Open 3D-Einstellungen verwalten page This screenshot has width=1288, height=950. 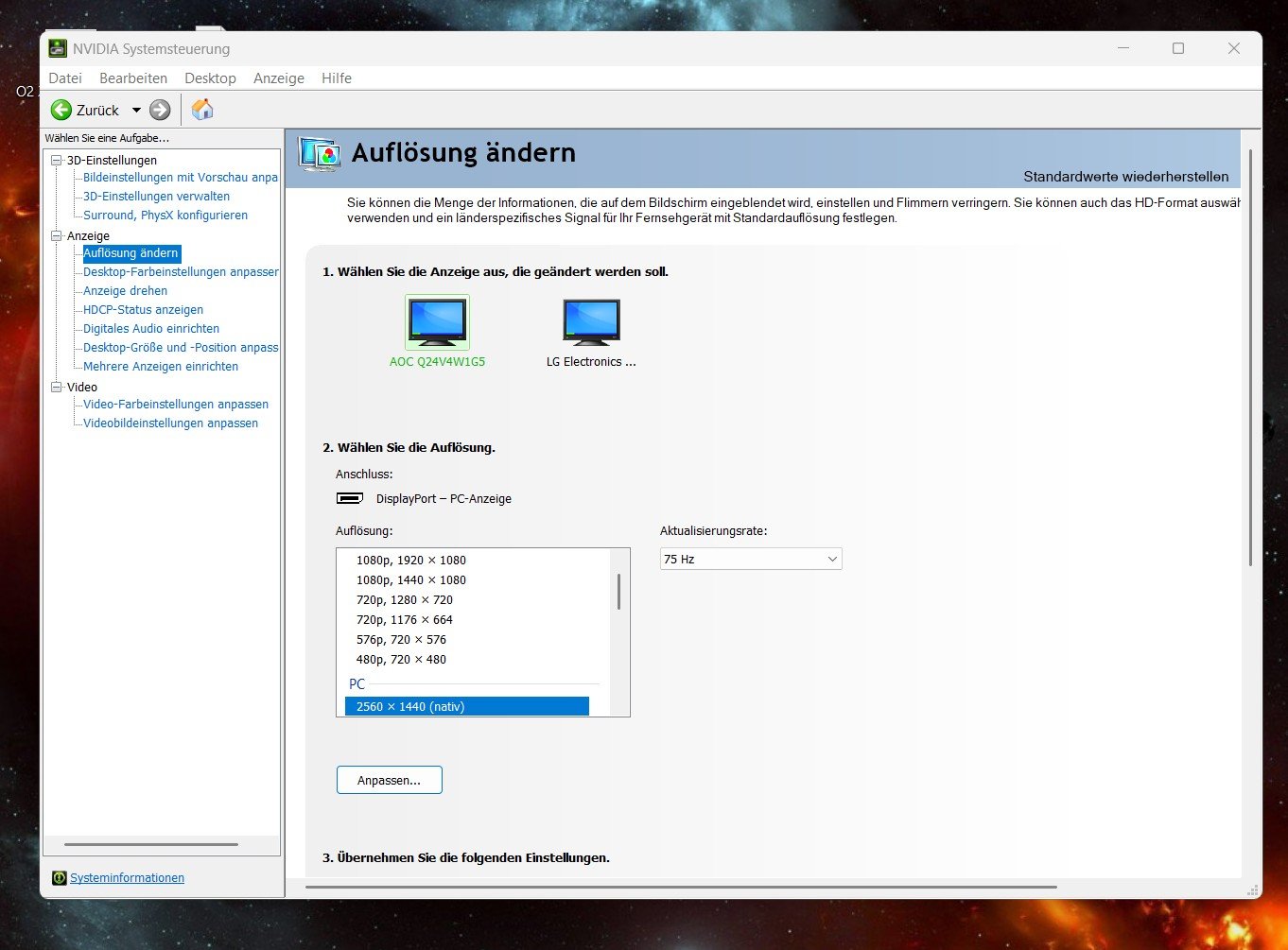(x=156, y=197)
